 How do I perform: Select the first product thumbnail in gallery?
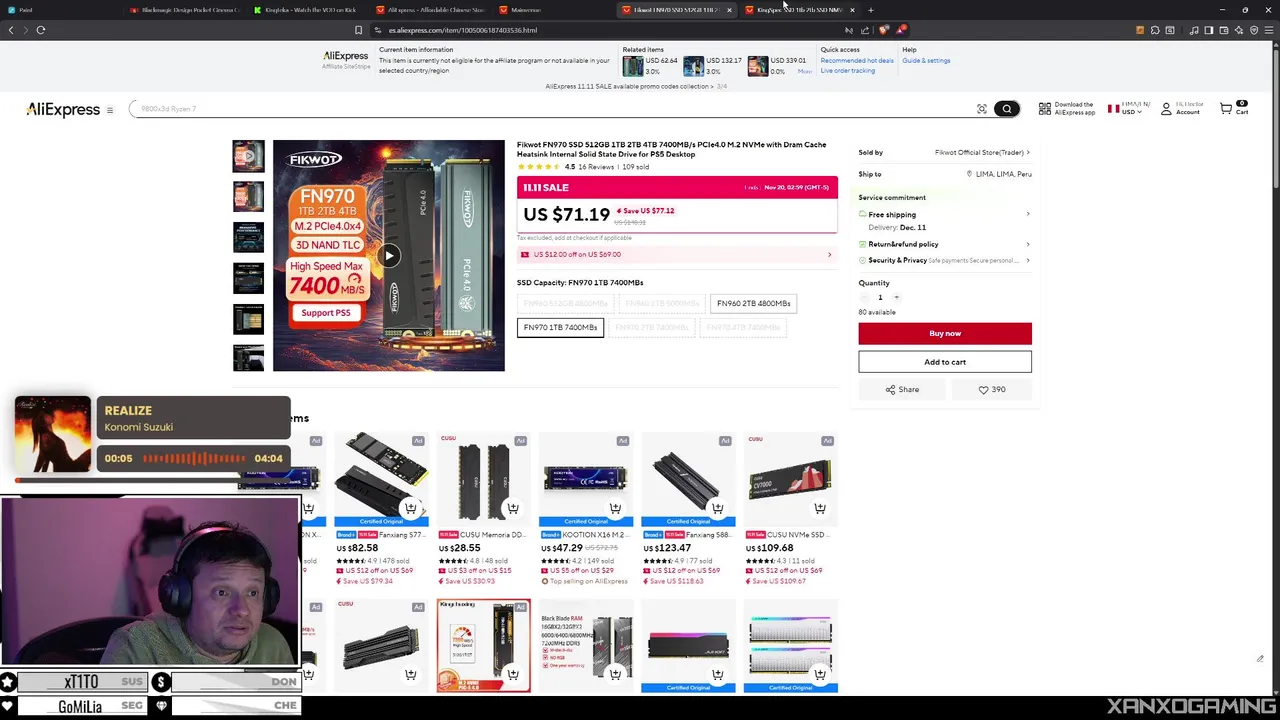pyautogui.click(x=248, y=156)
